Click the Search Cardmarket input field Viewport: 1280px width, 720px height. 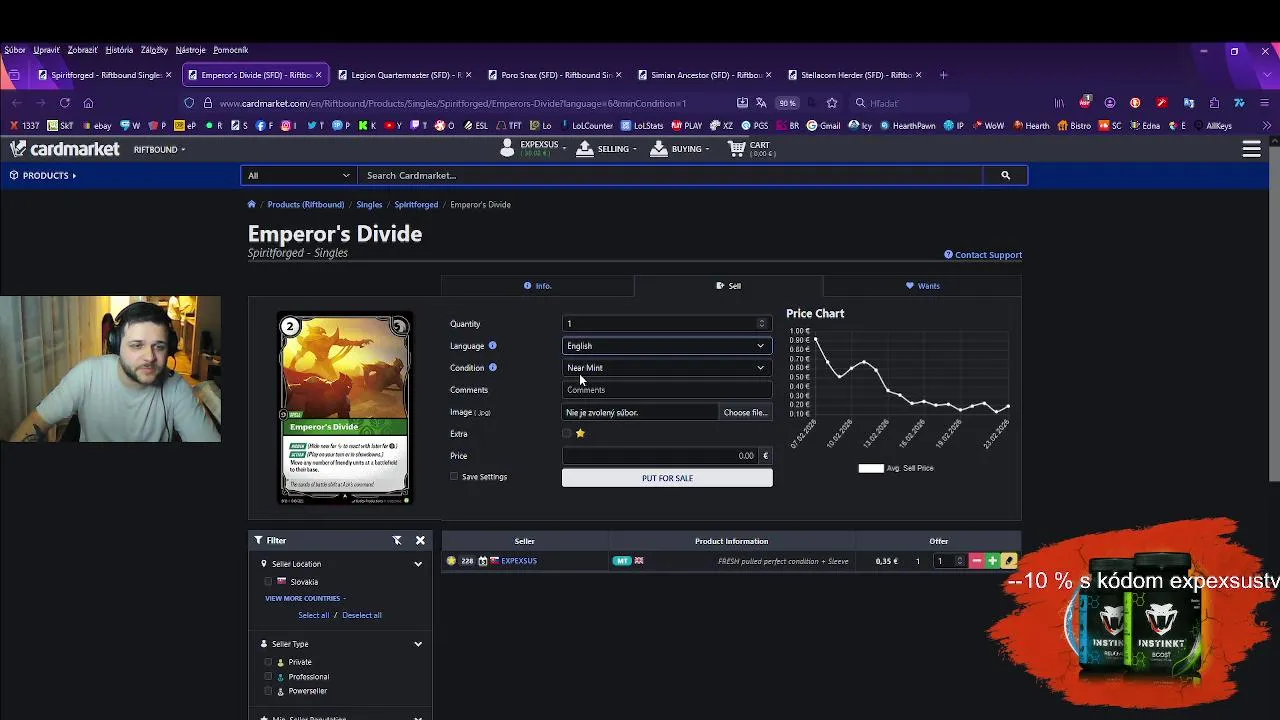670,175
